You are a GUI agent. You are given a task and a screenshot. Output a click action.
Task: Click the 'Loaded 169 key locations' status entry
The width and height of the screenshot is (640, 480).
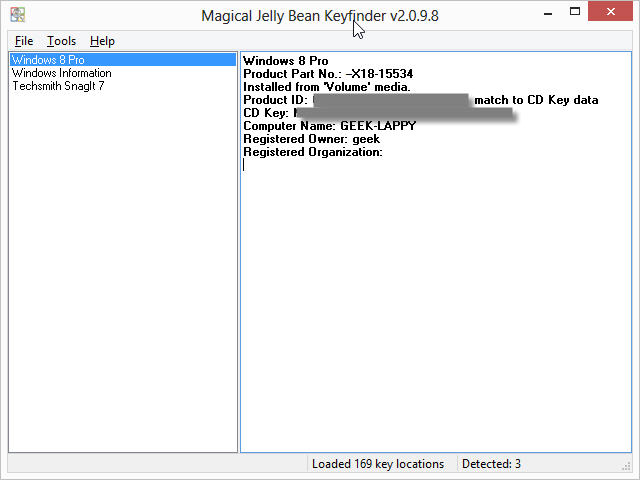coord(378,464)
